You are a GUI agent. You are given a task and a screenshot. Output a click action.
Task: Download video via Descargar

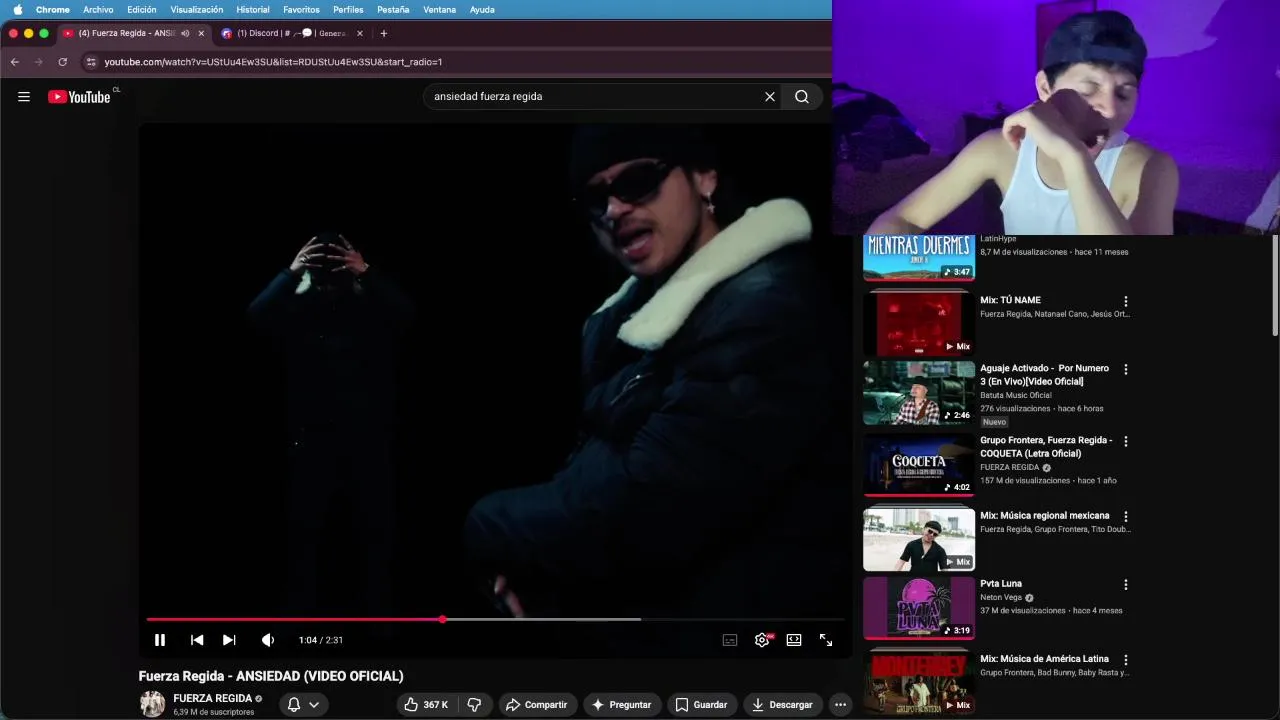pos(783,705)
